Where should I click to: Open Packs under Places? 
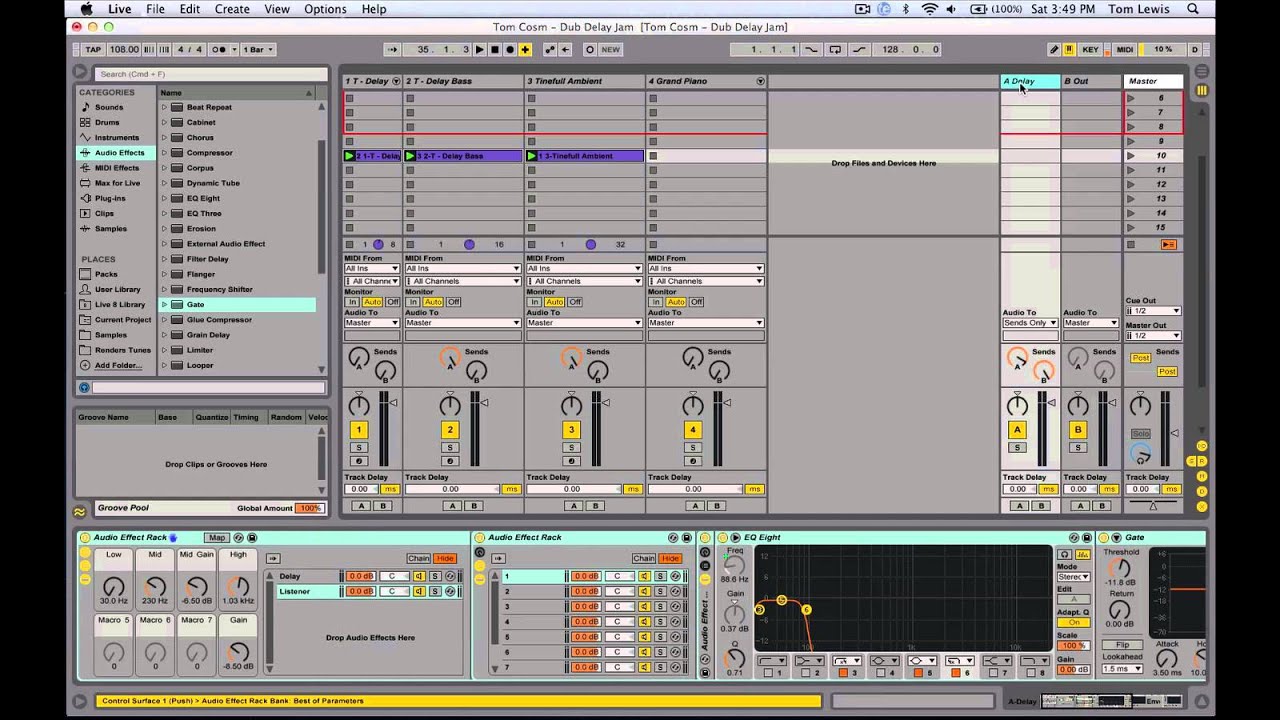[x=106, y=274]
